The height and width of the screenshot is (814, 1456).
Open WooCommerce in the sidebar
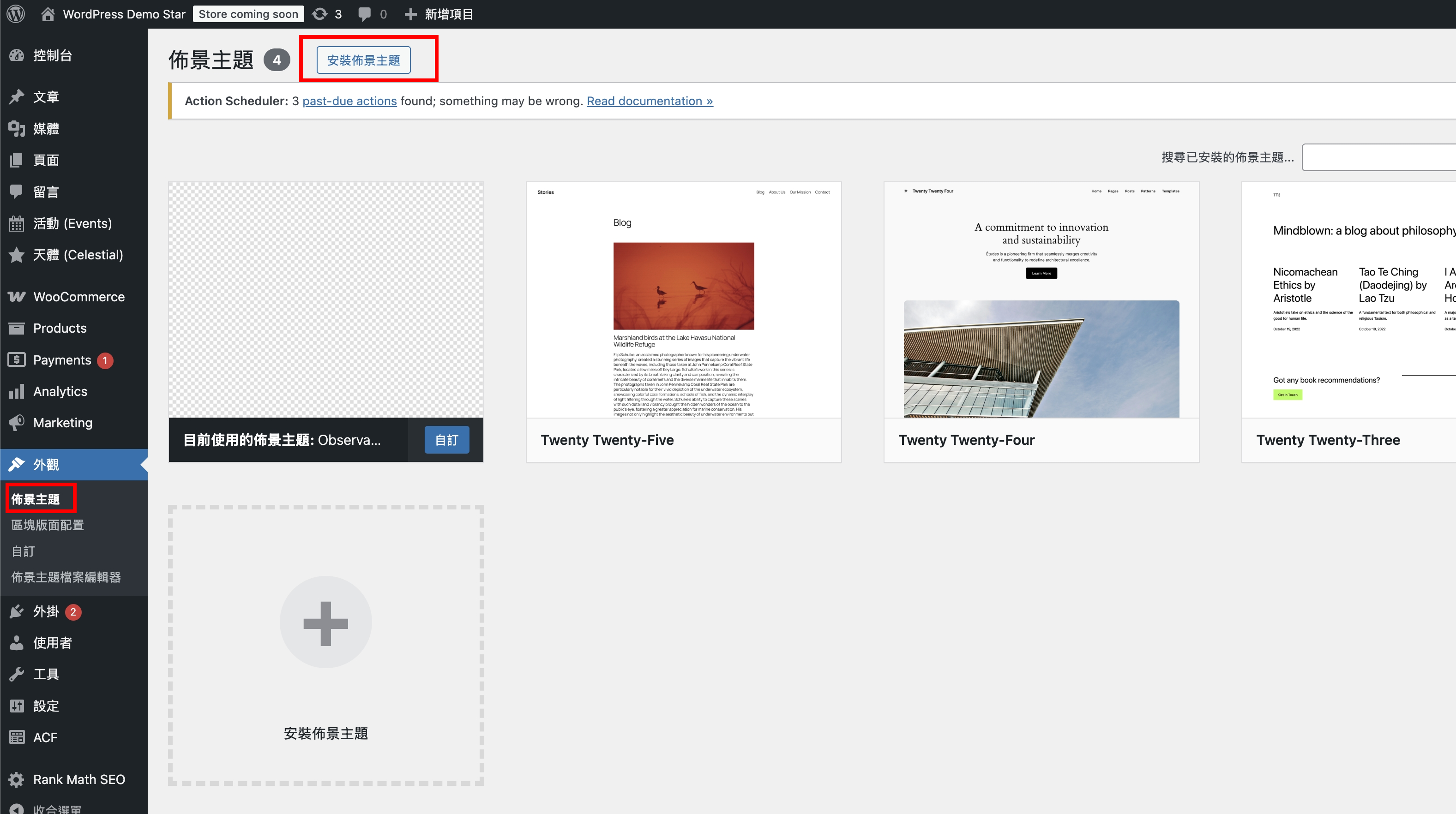(x=78, y=297)
